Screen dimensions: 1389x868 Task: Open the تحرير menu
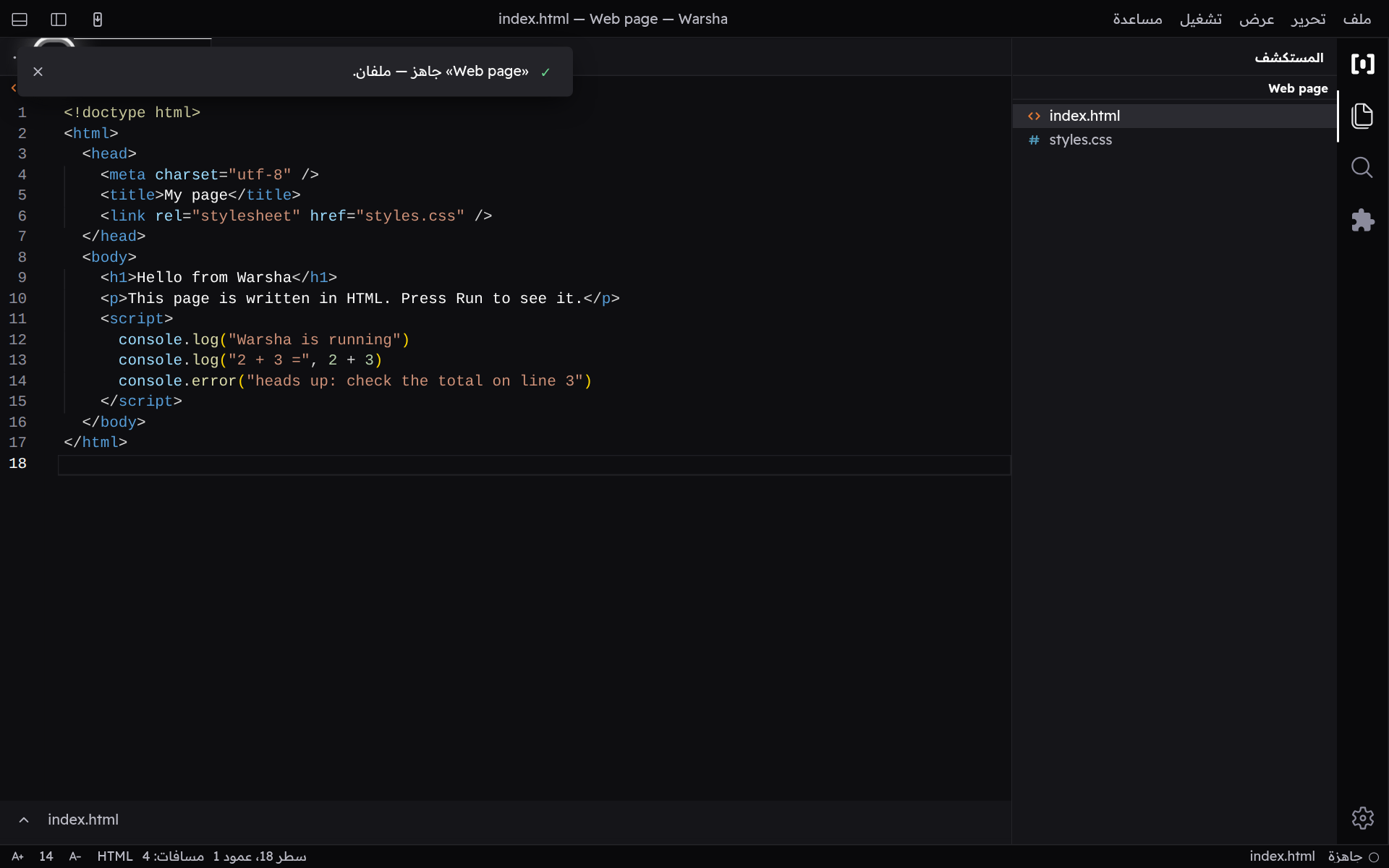click(x=1309, y=20)
